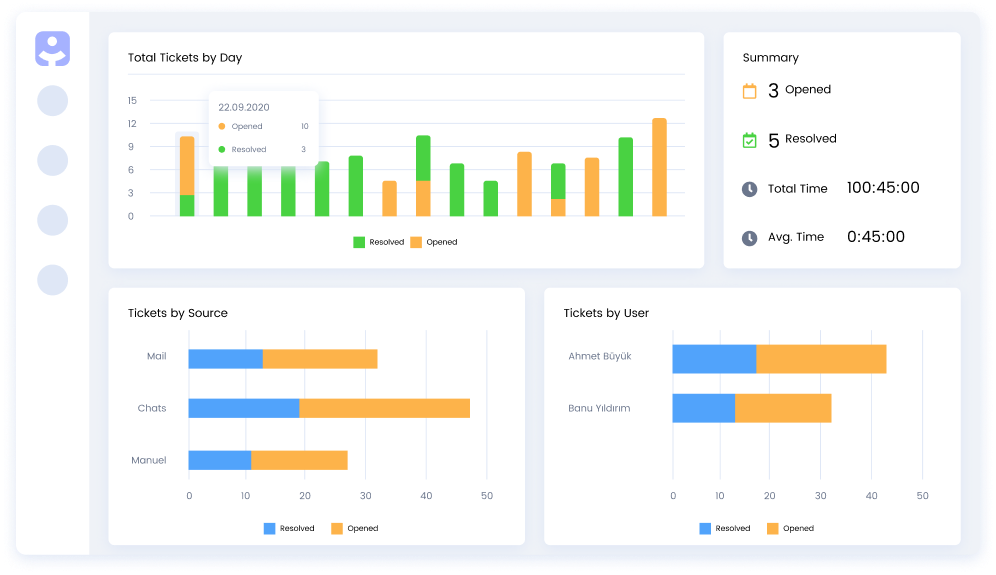Select the clock icon next to Avg. Time
This screenshot has height=575, width=996.
749,238
